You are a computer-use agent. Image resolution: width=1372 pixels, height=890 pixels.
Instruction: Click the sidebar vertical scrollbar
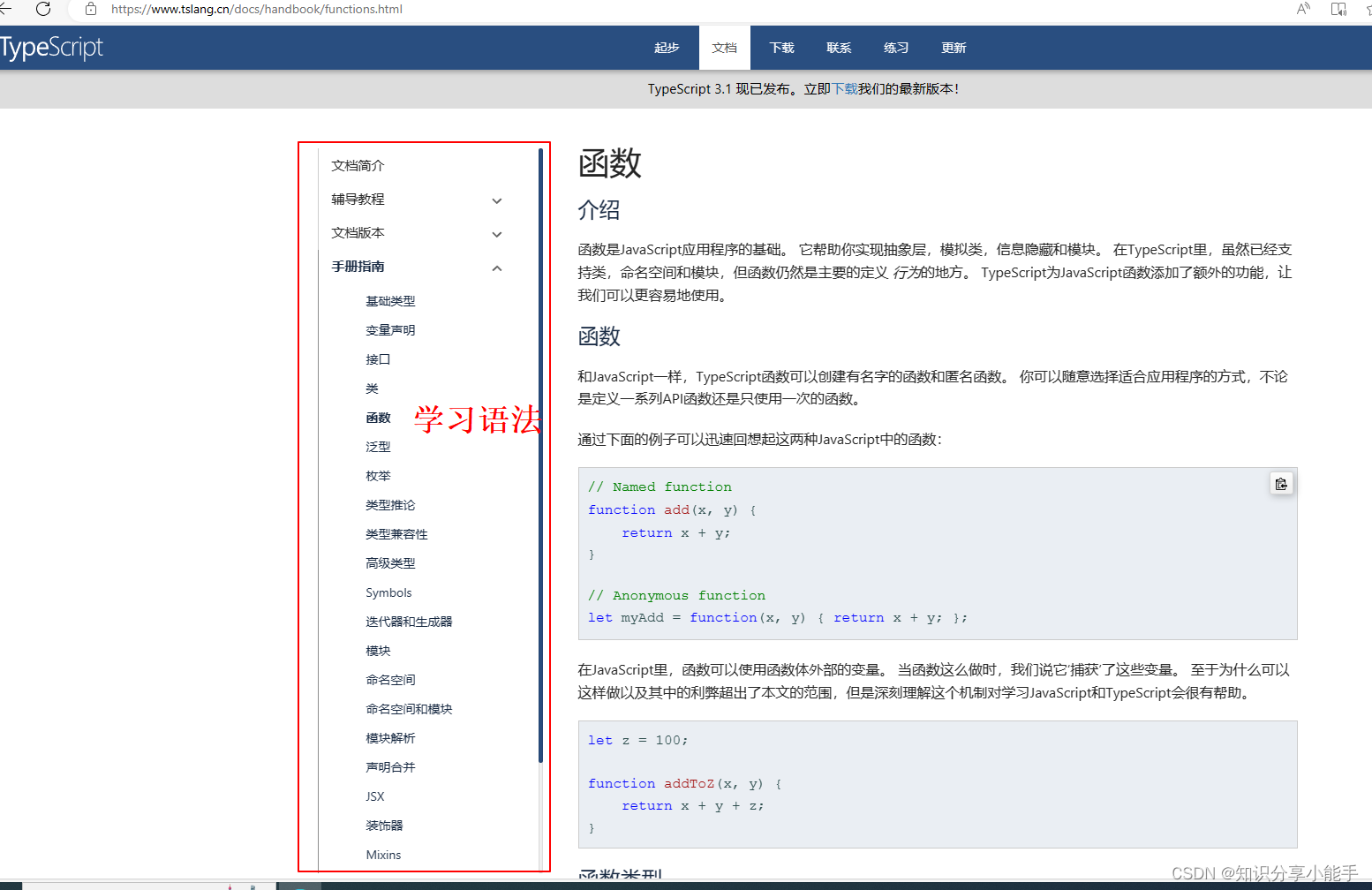click(540, 455)
